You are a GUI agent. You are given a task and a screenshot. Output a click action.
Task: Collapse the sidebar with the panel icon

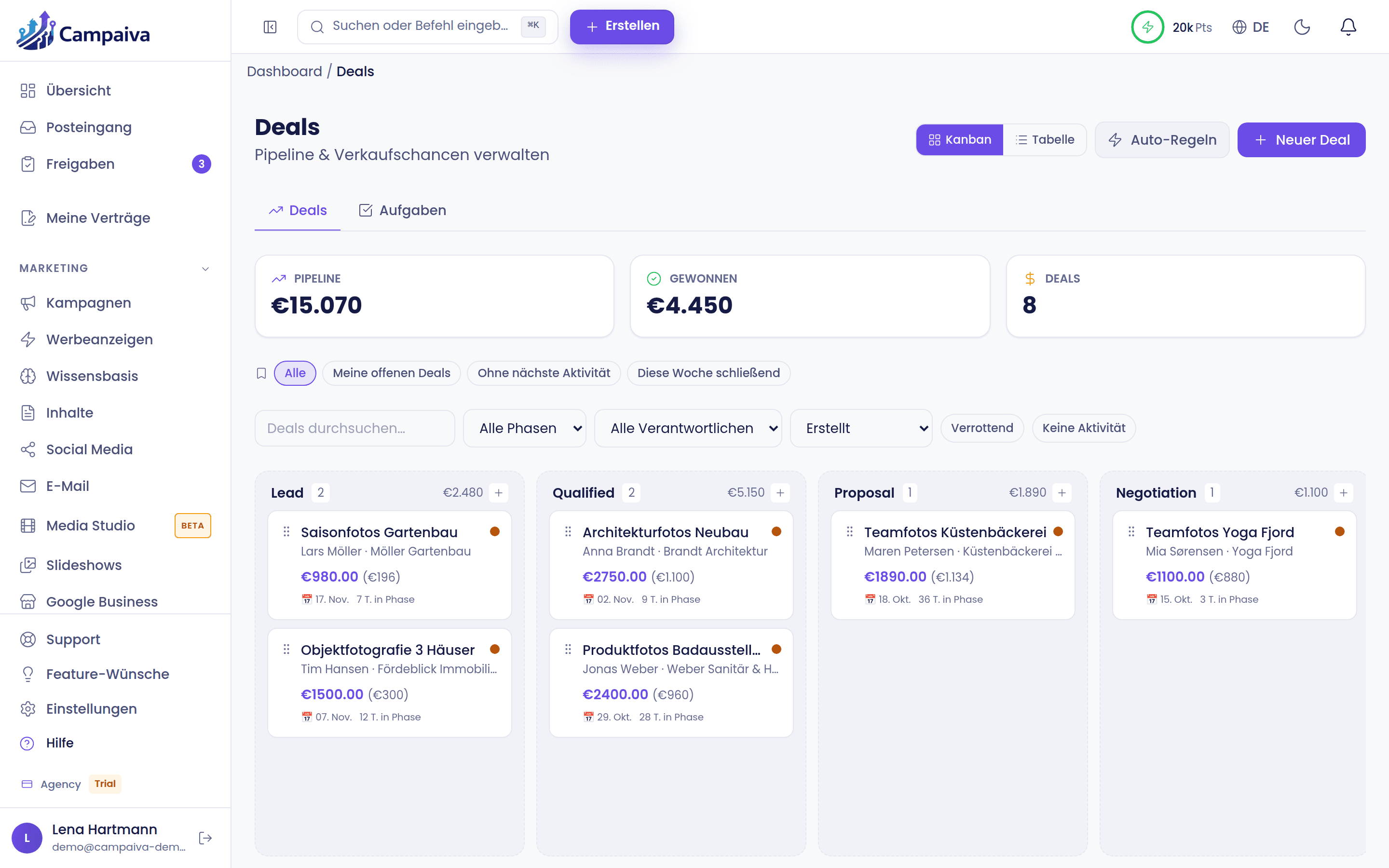[270, 27]
